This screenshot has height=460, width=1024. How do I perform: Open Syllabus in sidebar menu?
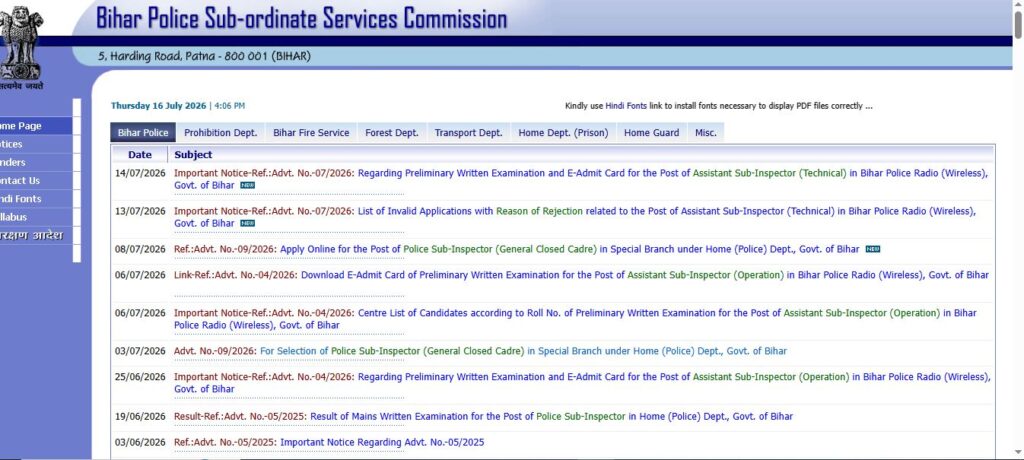[x=36, y=218]
